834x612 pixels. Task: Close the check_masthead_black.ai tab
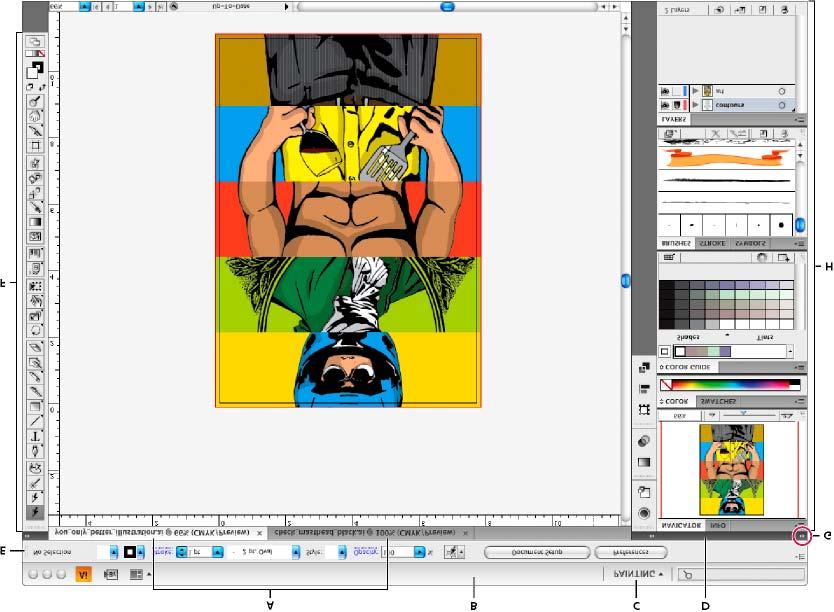tap(465, 532)
